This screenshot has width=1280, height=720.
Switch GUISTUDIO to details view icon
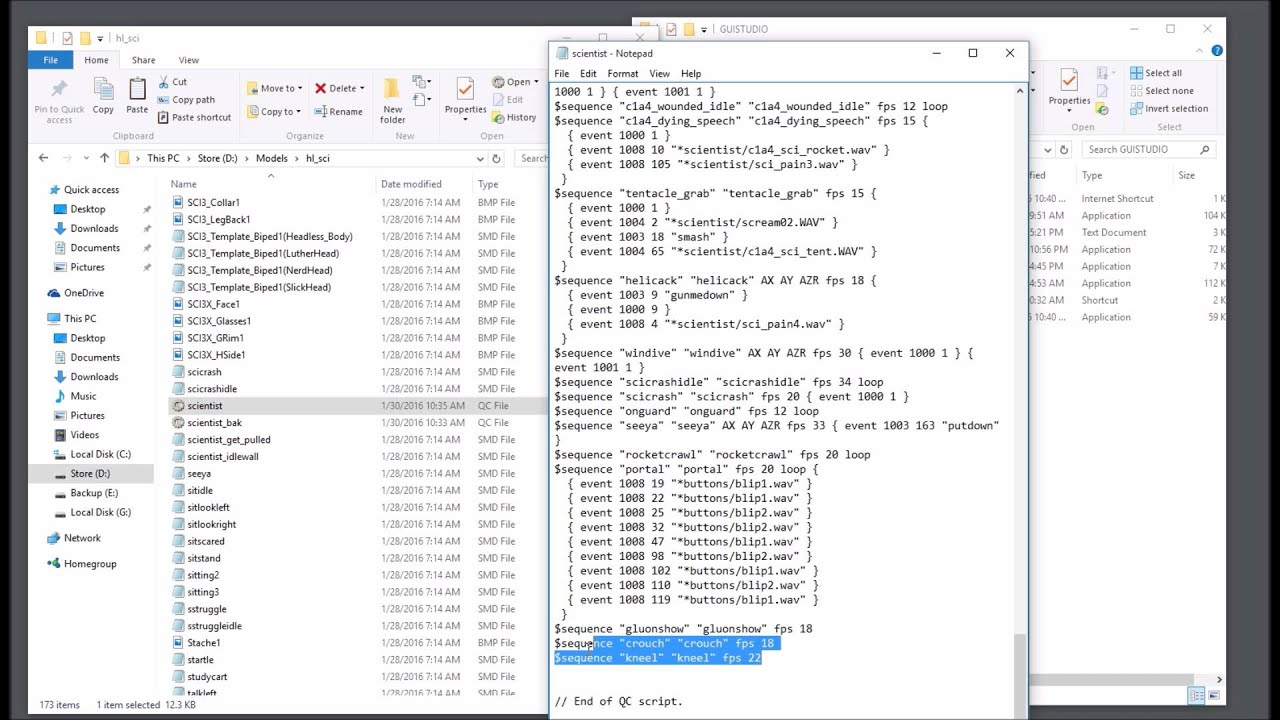click(x=1197, y=695)
